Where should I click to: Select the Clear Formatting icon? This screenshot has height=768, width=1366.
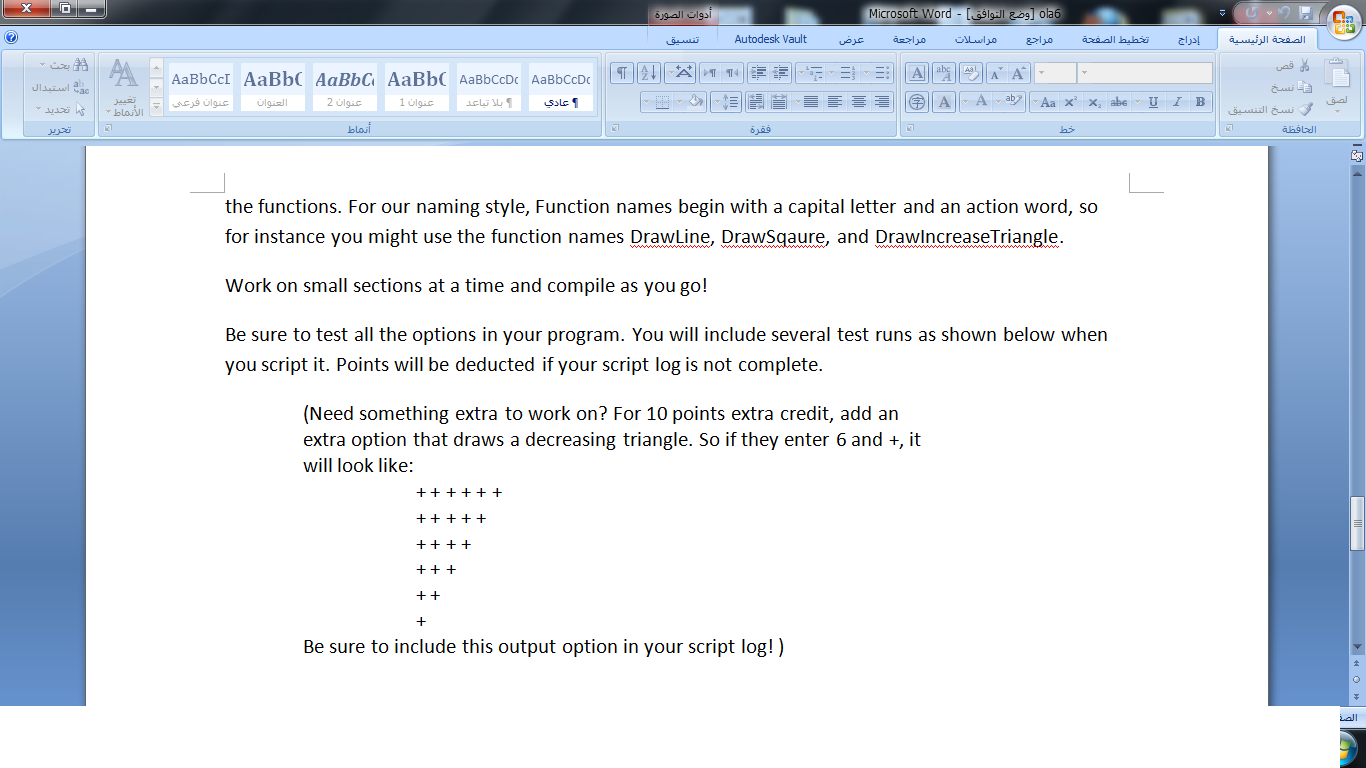(x=971, y=73)
